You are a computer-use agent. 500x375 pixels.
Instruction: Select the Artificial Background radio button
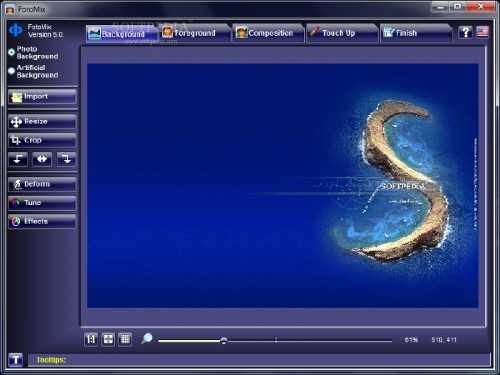tap(12, 71)
